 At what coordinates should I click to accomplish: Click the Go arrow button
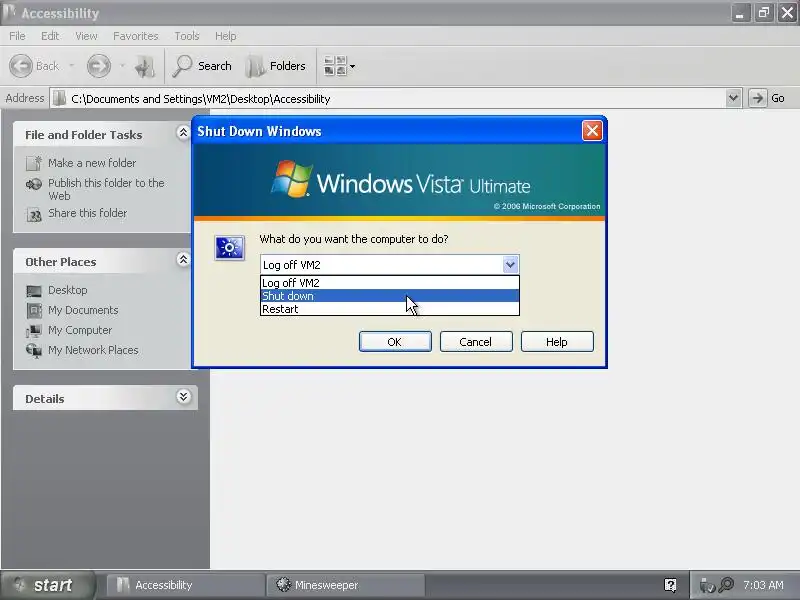tap(758, 98)
